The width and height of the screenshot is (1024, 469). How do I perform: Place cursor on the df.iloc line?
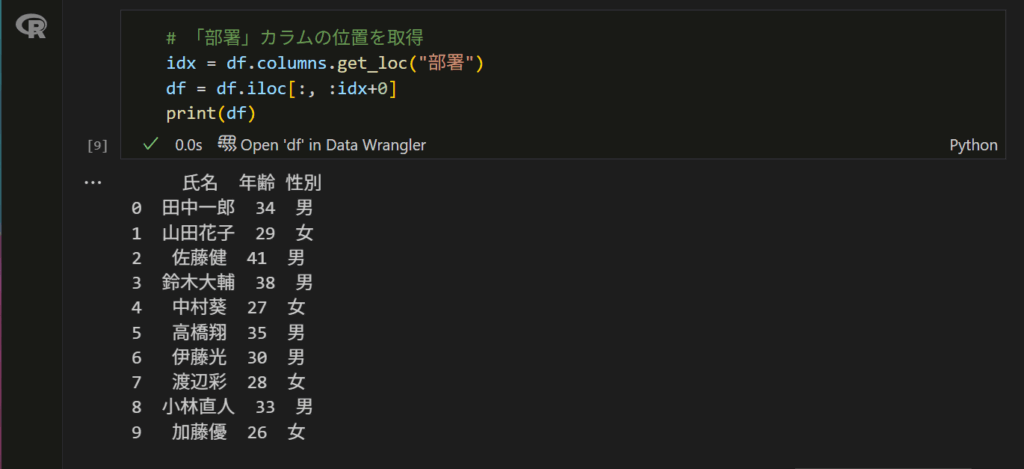click(x=281, y=88)
